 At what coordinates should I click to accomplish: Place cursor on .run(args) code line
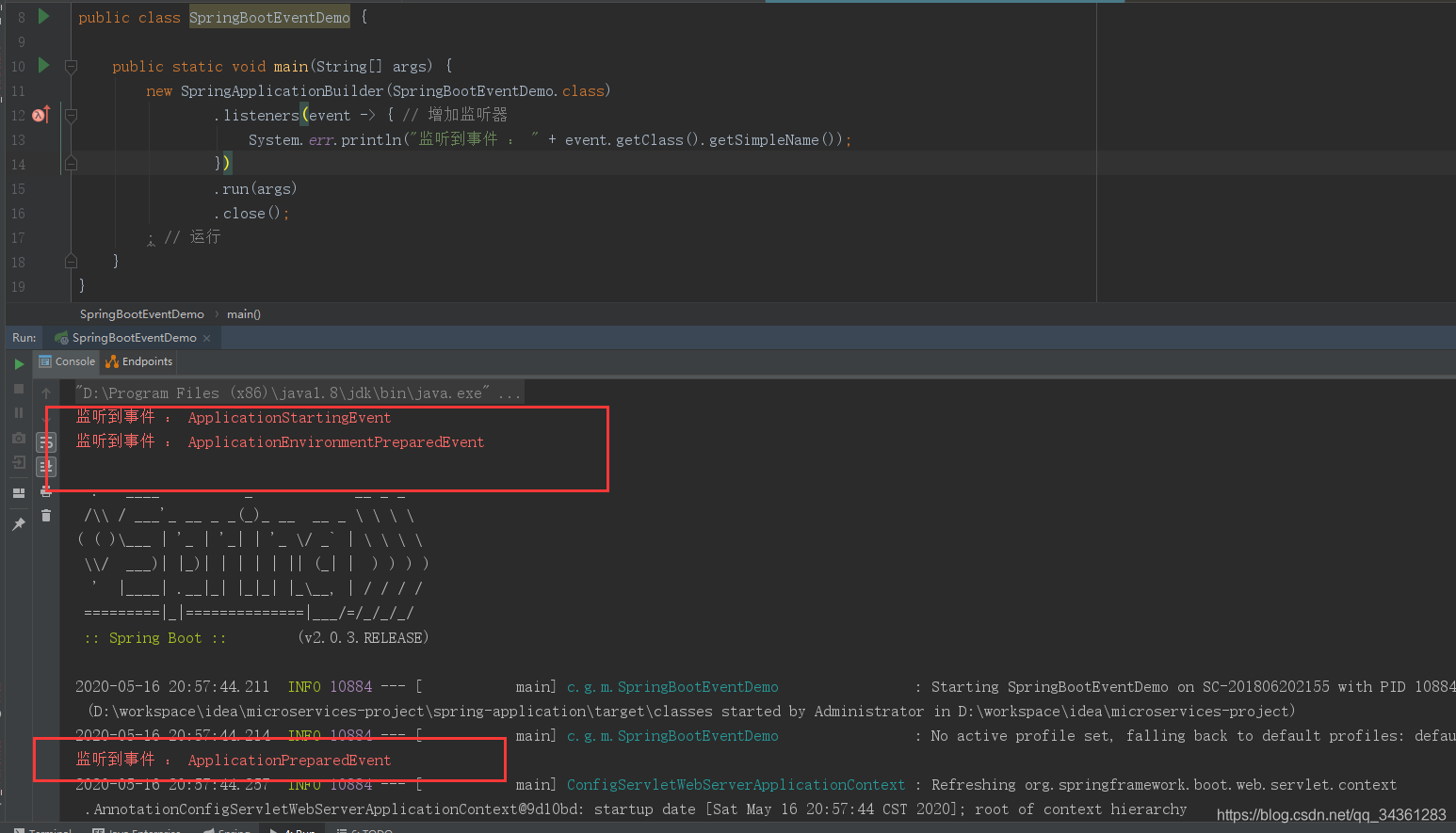[x=255, y=189]
